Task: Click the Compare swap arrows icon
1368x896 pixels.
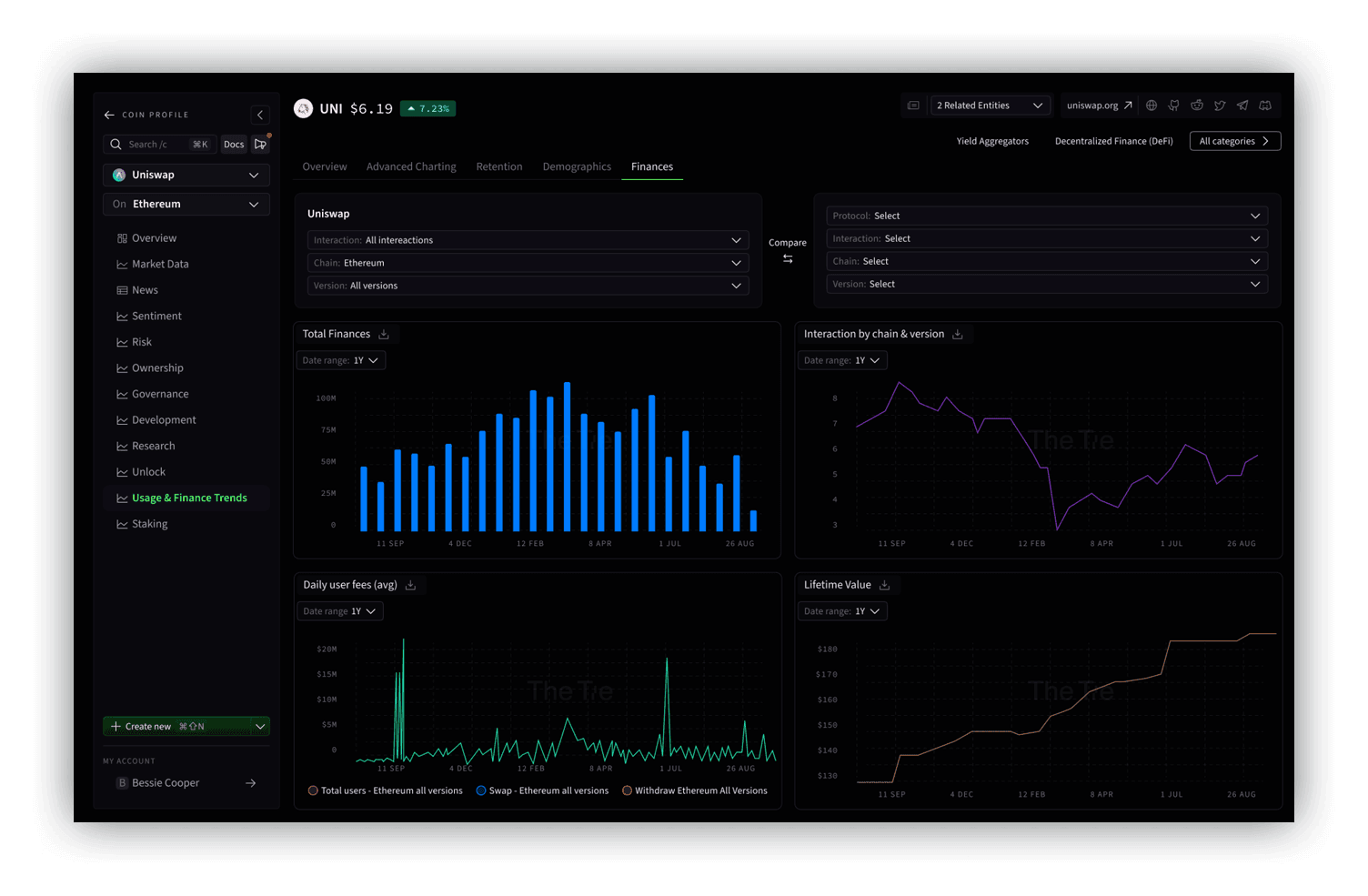Action: coord(788,259)
